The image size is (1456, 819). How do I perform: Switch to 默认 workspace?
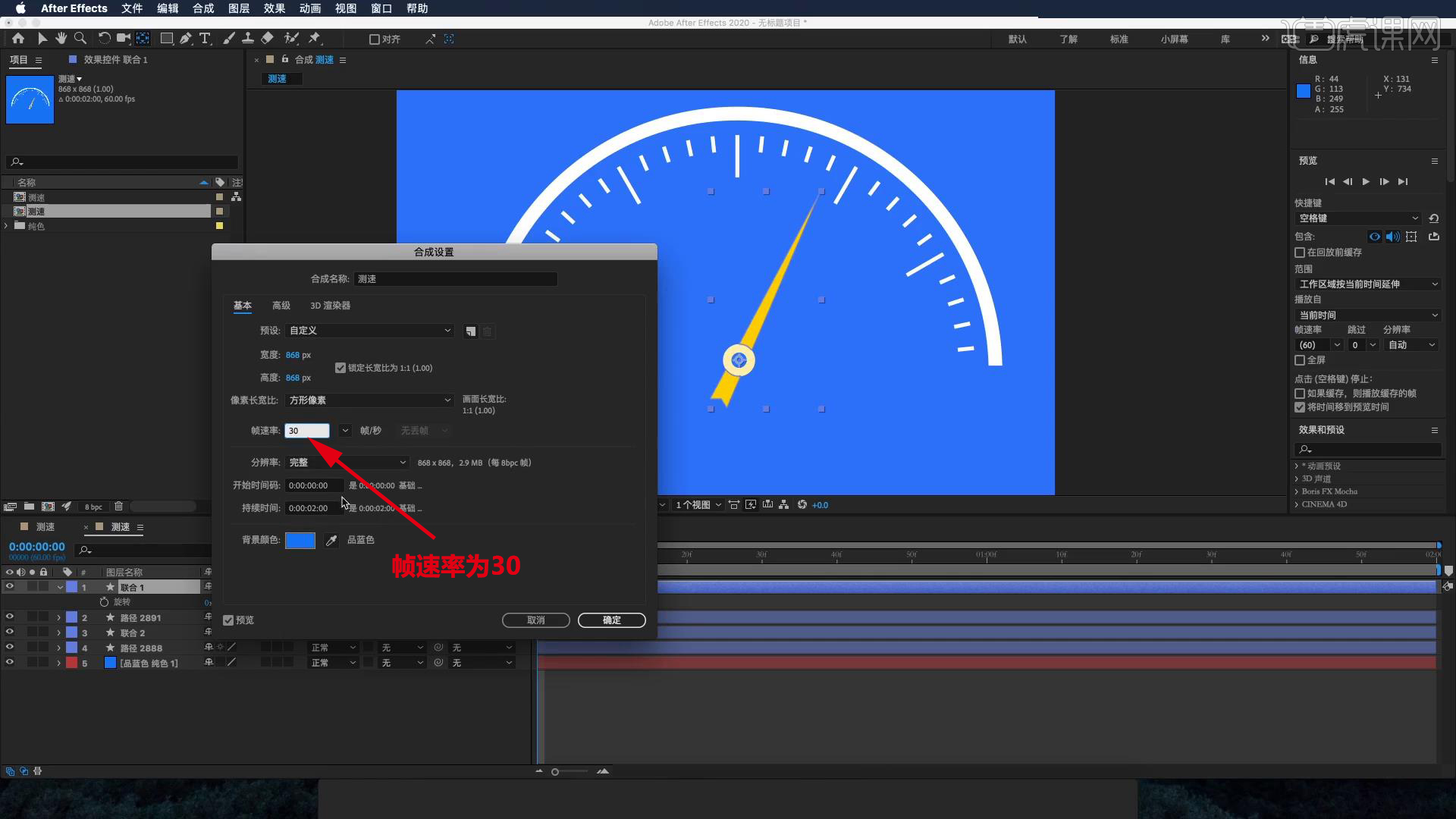click(1018, 39)
